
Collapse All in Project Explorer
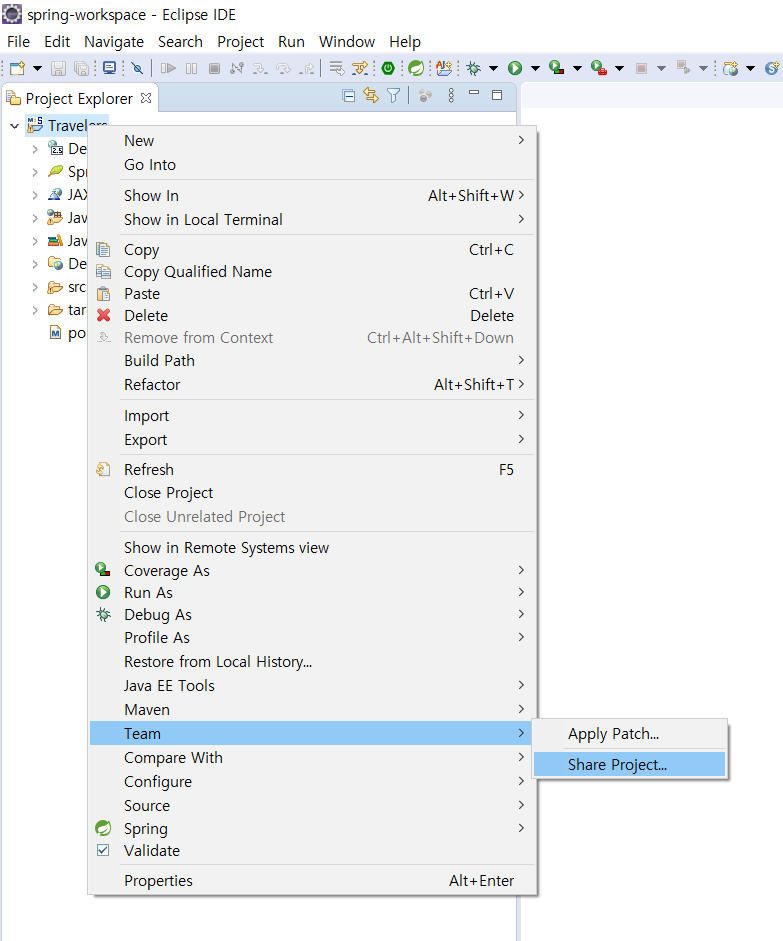pyautogui.click(x=349, y=95)
